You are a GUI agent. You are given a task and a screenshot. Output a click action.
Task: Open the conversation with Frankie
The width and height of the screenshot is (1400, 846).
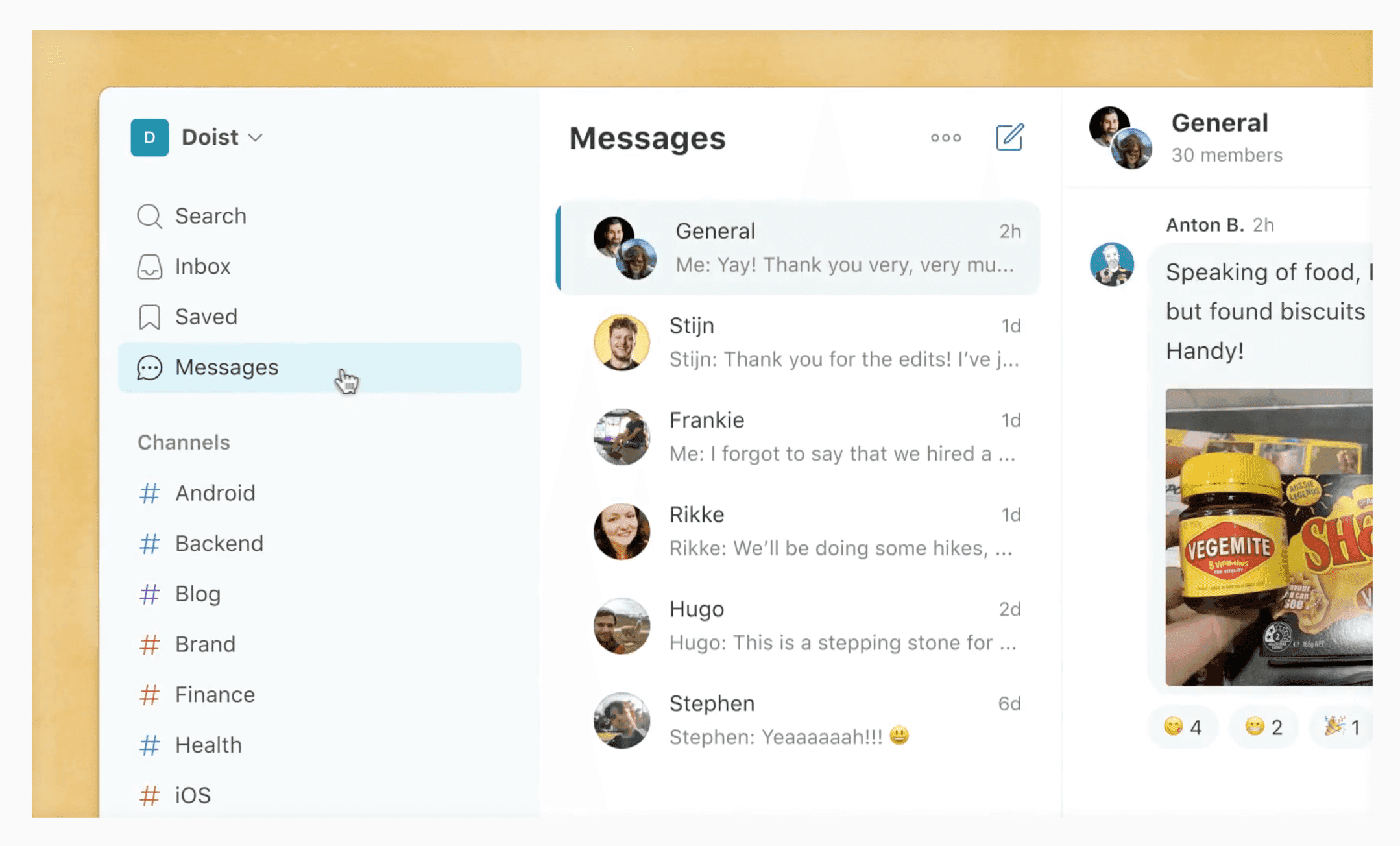click(x=798, y=437)
